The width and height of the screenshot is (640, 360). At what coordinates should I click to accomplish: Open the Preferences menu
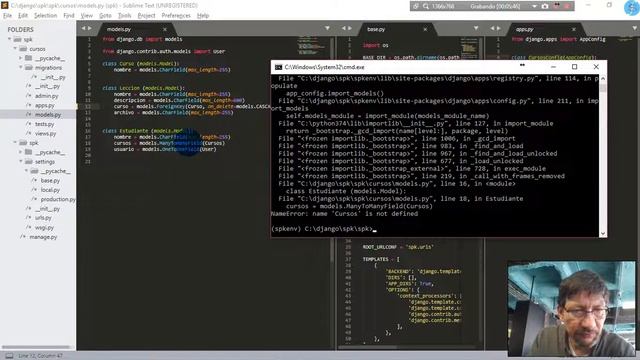pyautogui.click(x=176, y=16)
